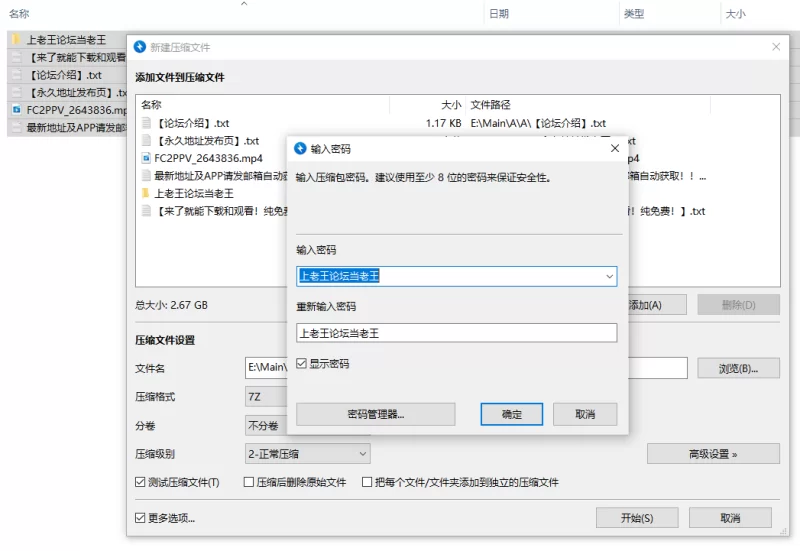Click the 【论坛介绍】.txt file icon in archive list

point(146,123)
